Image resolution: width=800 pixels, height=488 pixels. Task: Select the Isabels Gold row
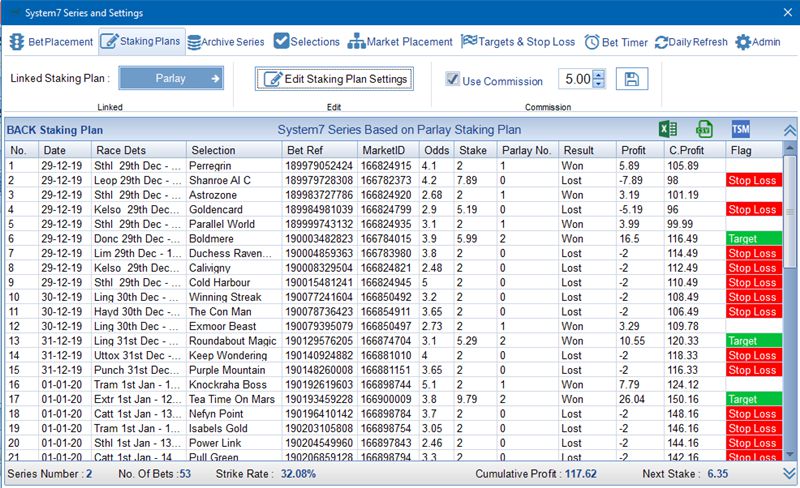click(394, 428)
